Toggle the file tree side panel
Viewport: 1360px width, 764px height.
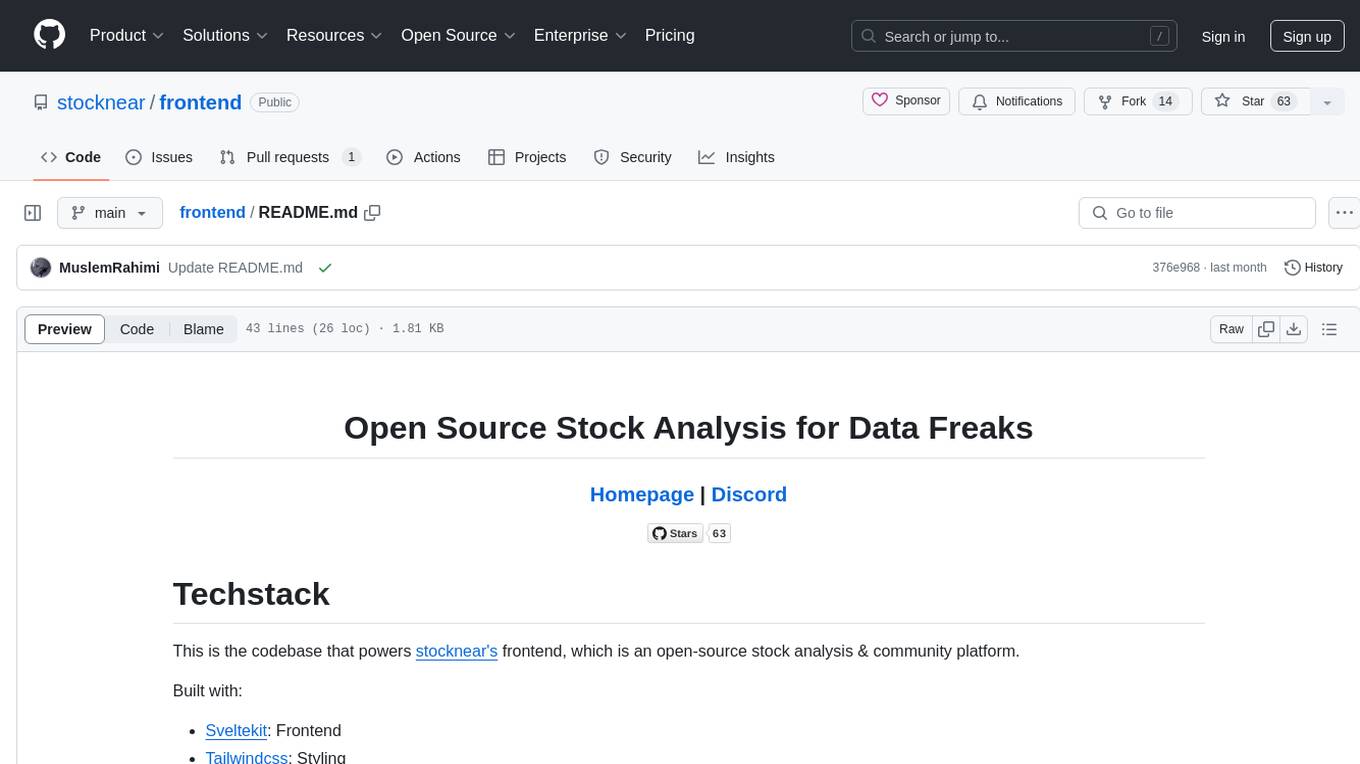tap(33, 213)
